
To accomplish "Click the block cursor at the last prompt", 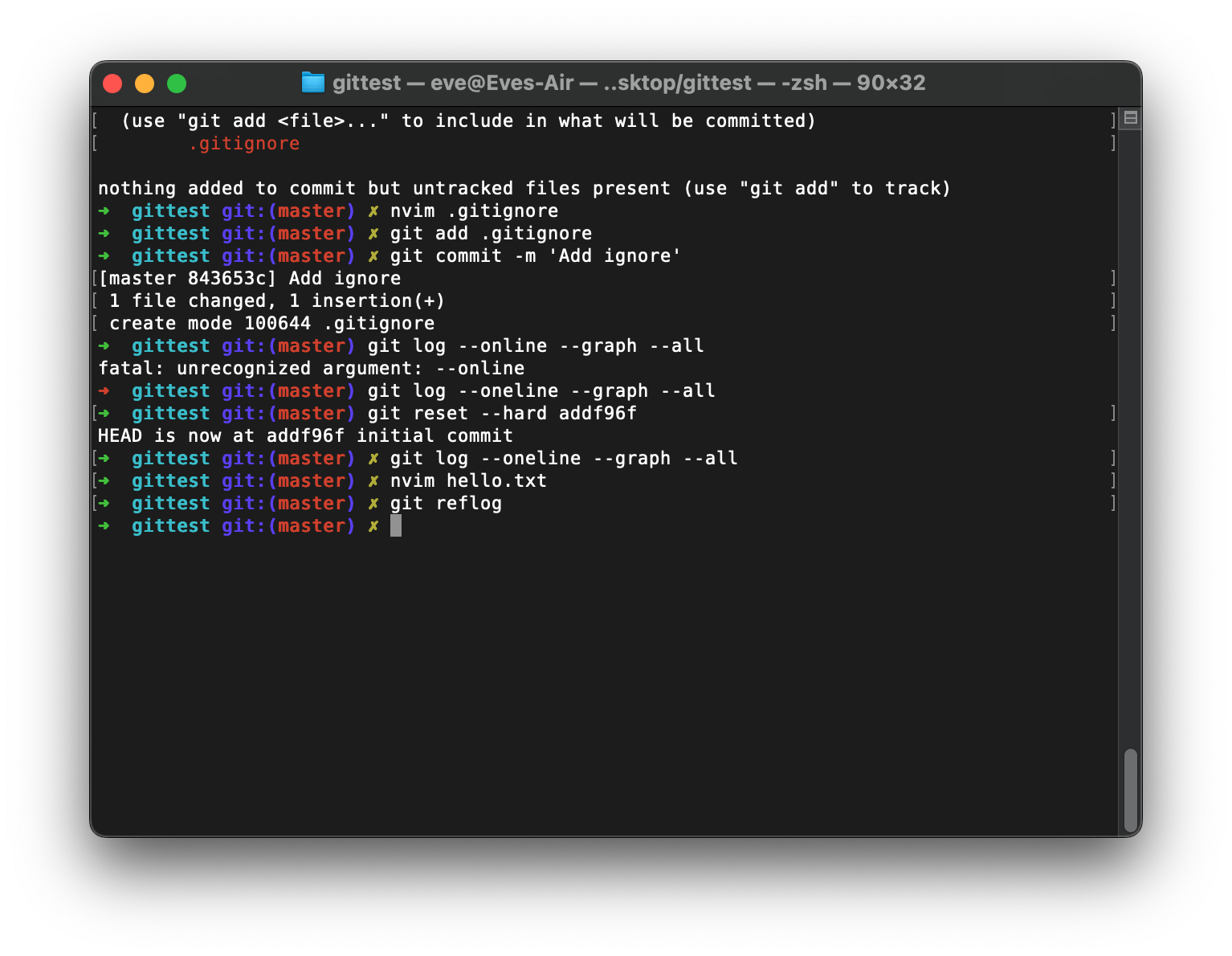I will point(396,526).
